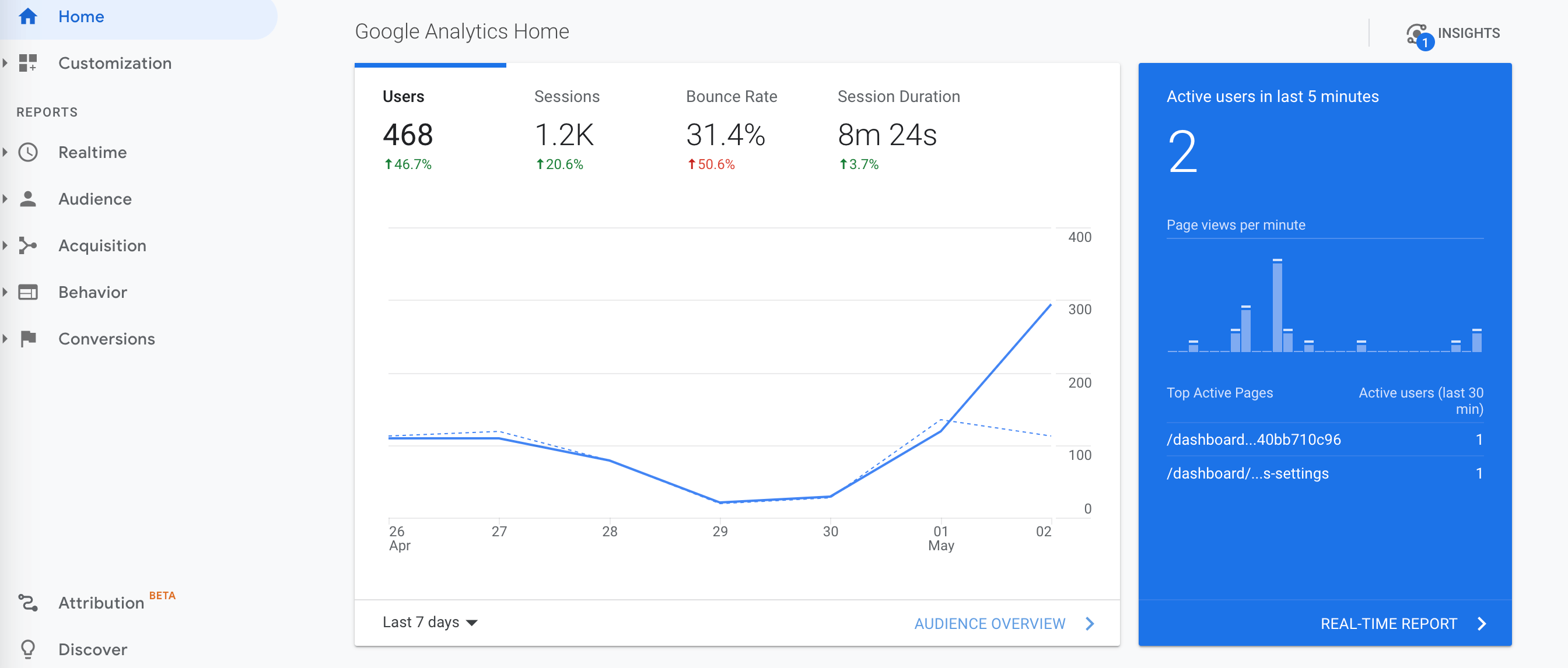Click the Behavior window icon
1568x668 pixels.
(x=28, y=292)
